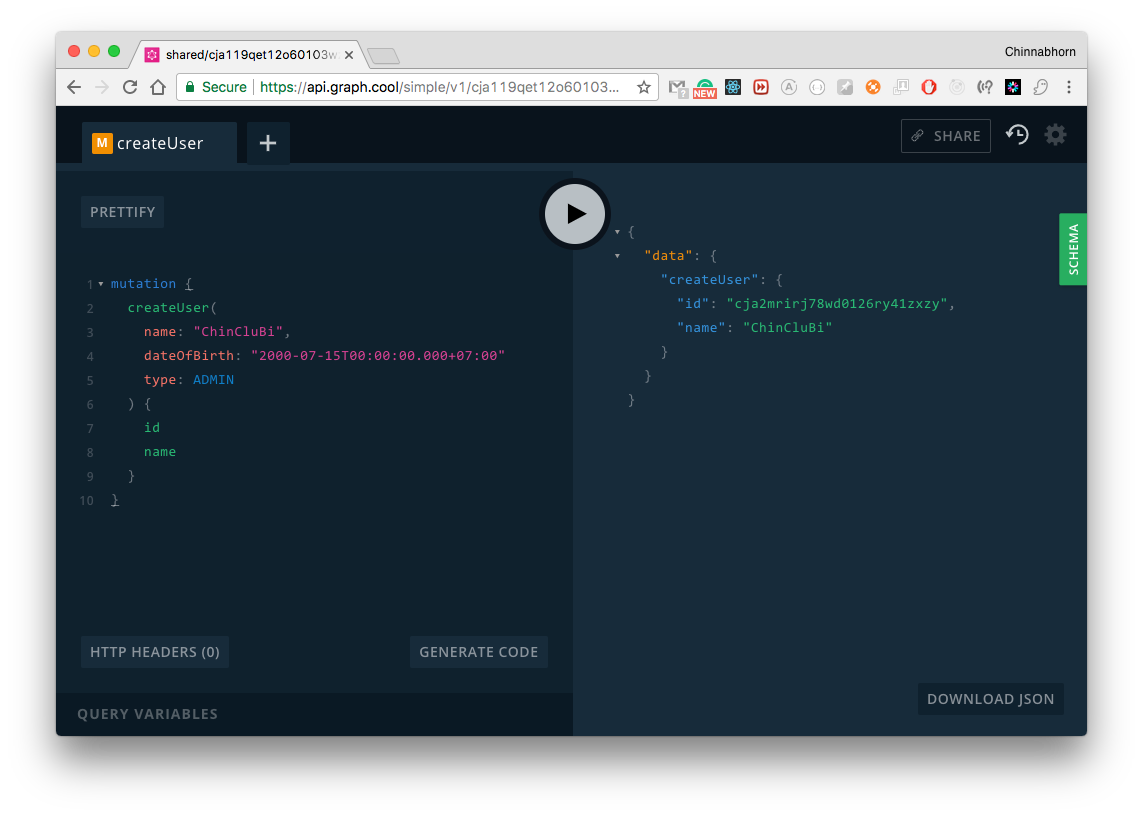Click the gray pushpin extension icon
The width and height of the screenshot is (1143, 816).
tap(845, 88)
